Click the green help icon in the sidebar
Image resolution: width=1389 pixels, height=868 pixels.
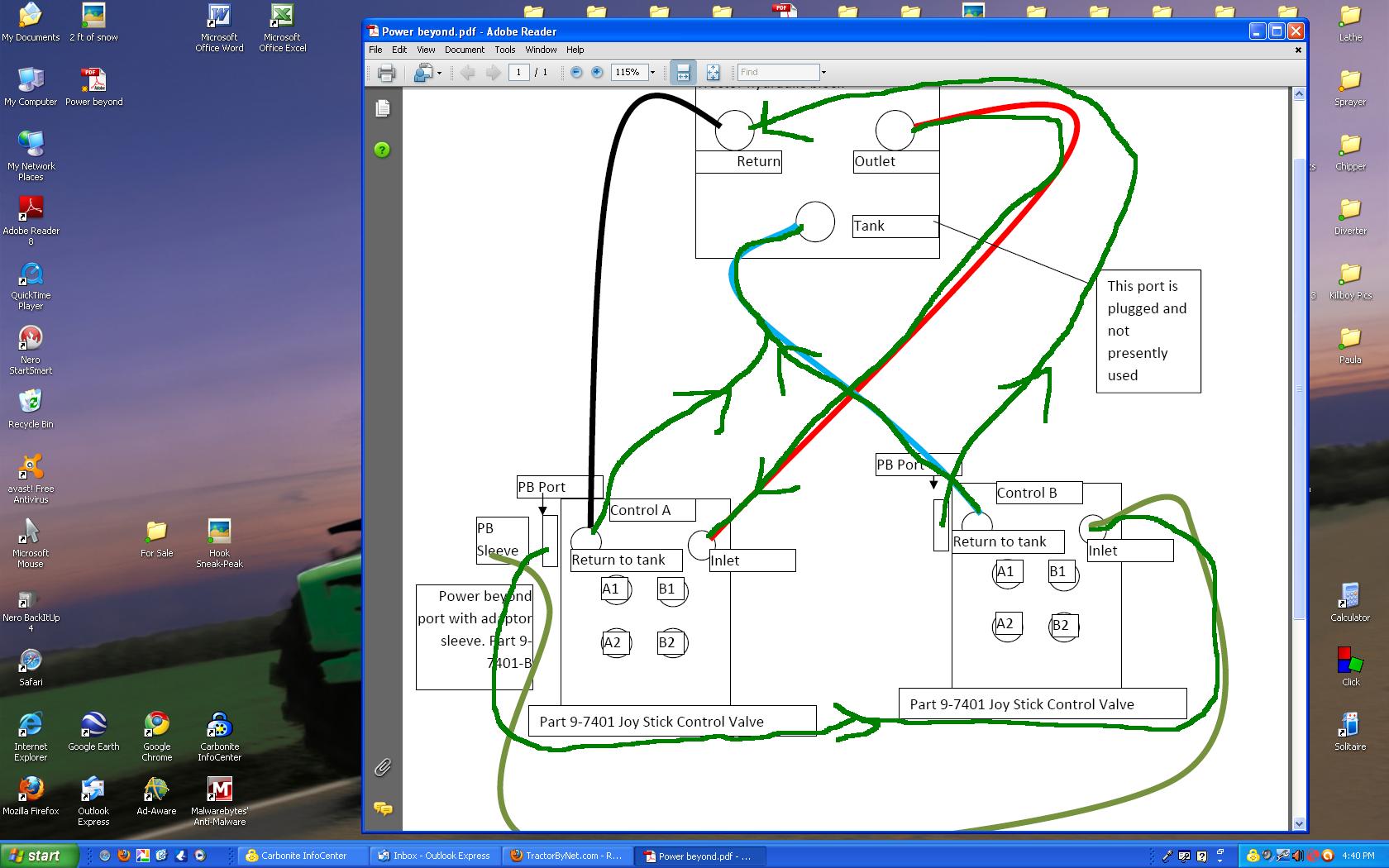coord(382,150)
